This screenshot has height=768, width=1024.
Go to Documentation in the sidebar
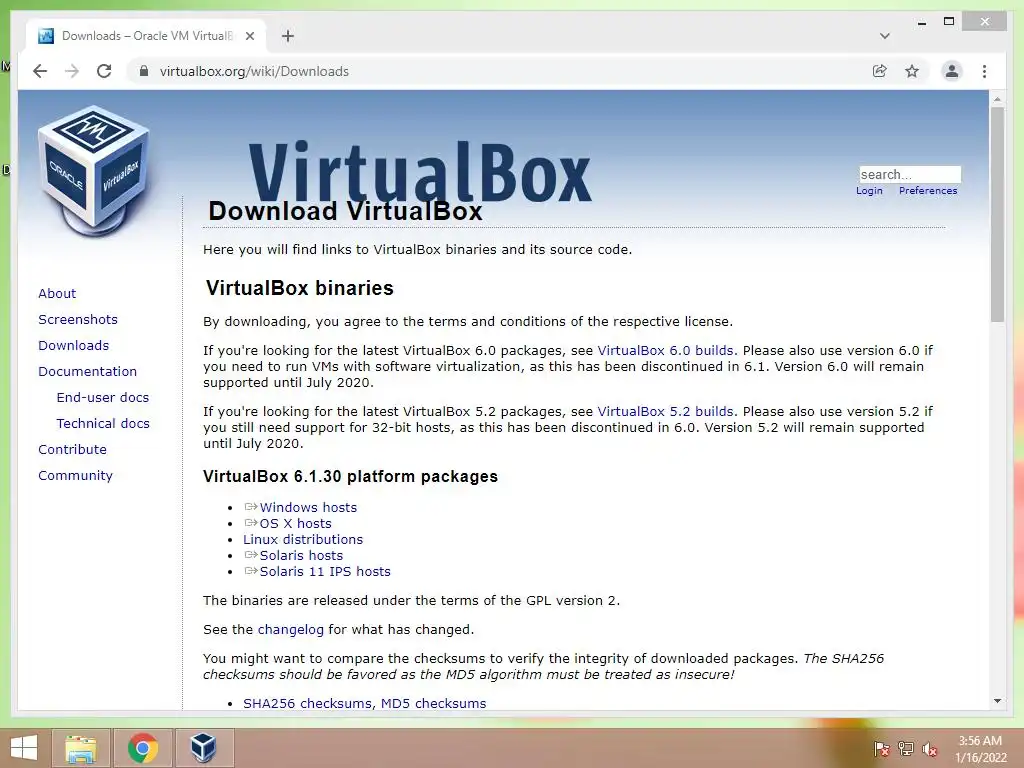[x=88, y=372]
